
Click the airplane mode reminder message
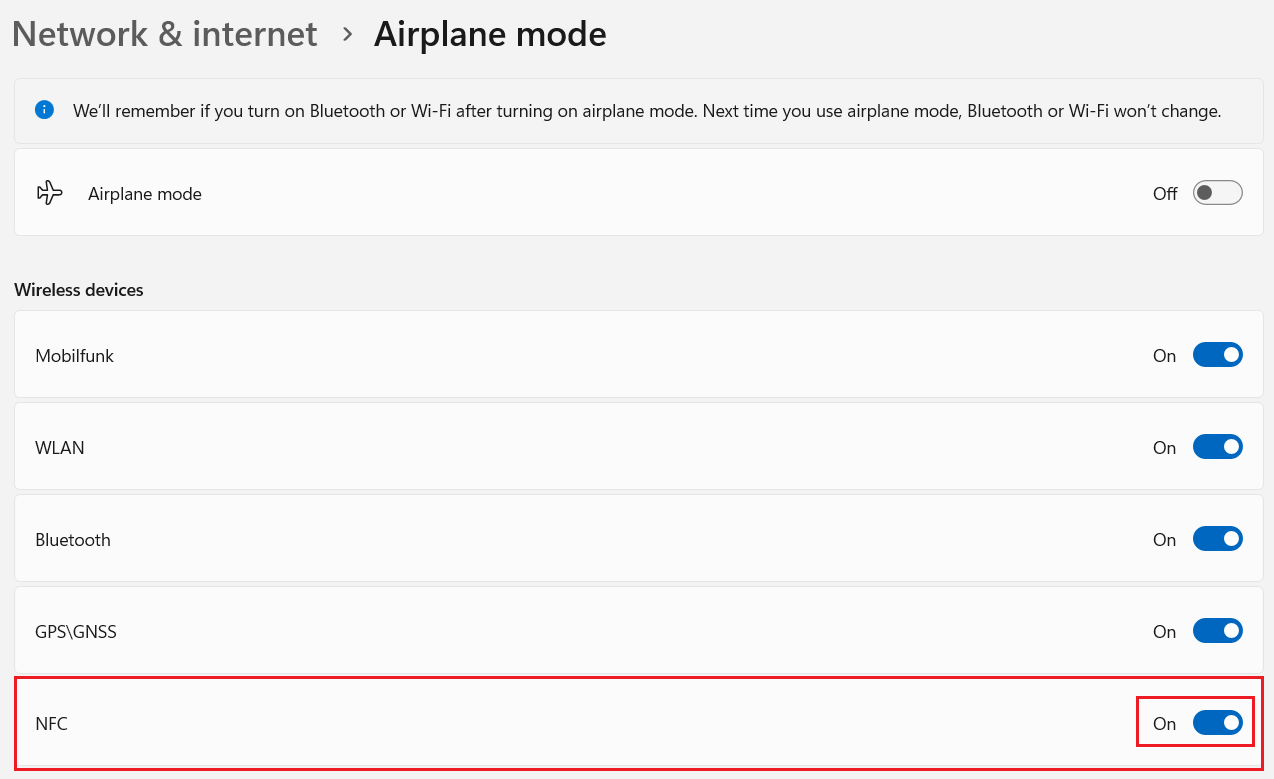(647, 111)
